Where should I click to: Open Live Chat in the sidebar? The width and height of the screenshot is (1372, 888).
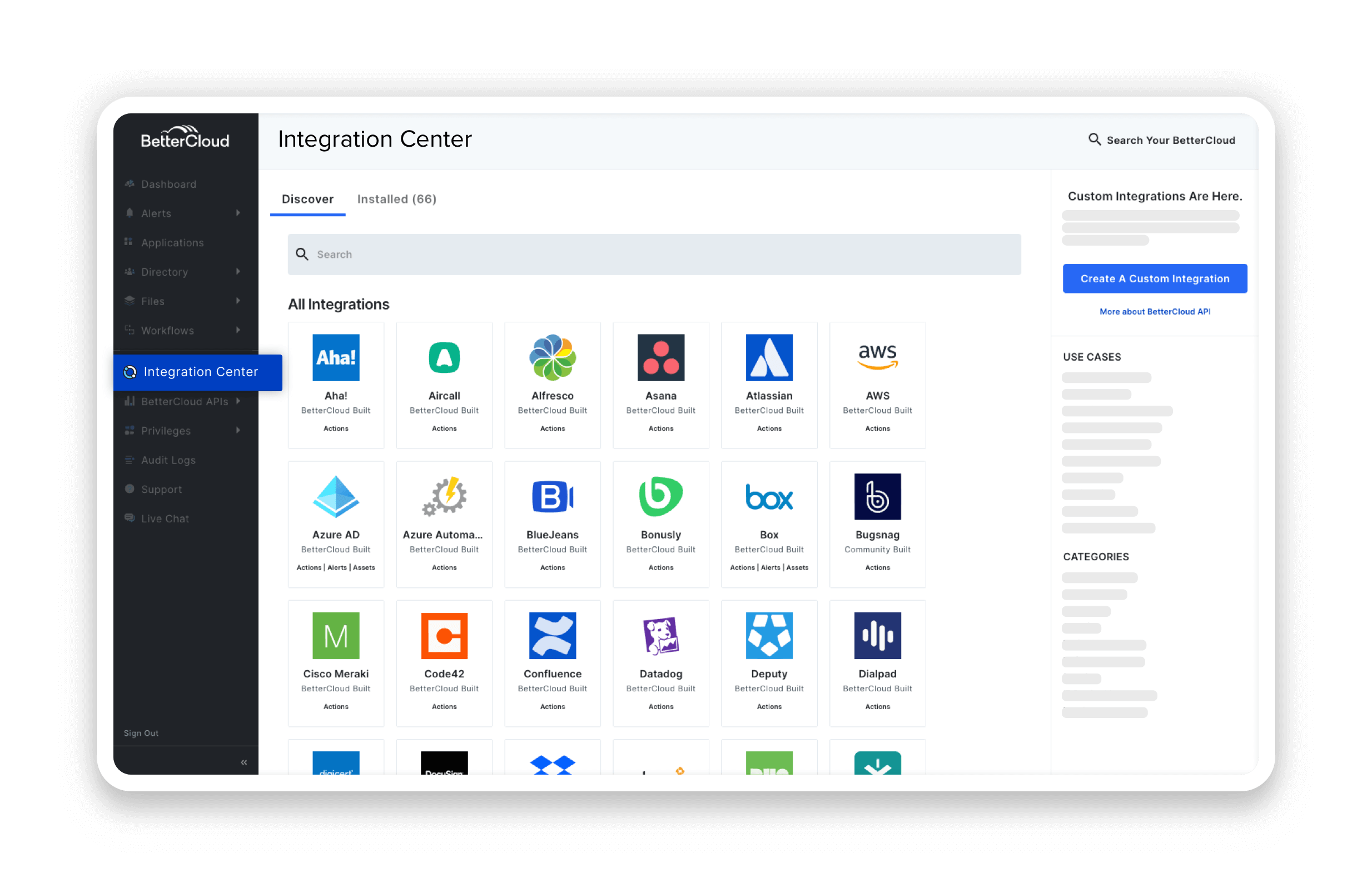click(165, 518)
